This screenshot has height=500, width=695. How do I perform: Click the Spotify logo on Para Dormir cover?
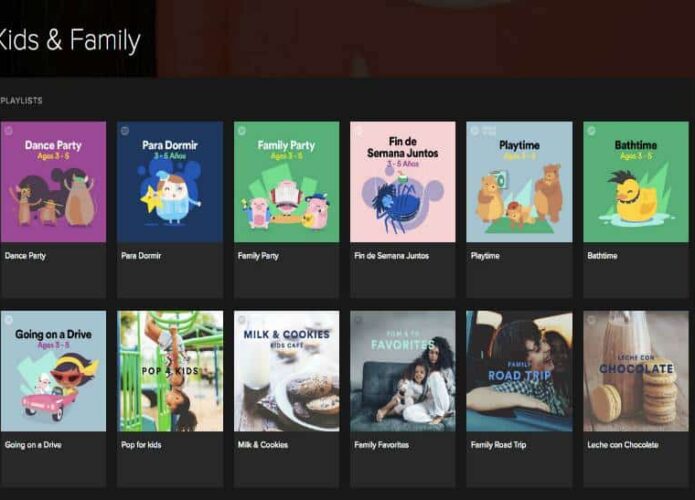click(x=125, y=130)
